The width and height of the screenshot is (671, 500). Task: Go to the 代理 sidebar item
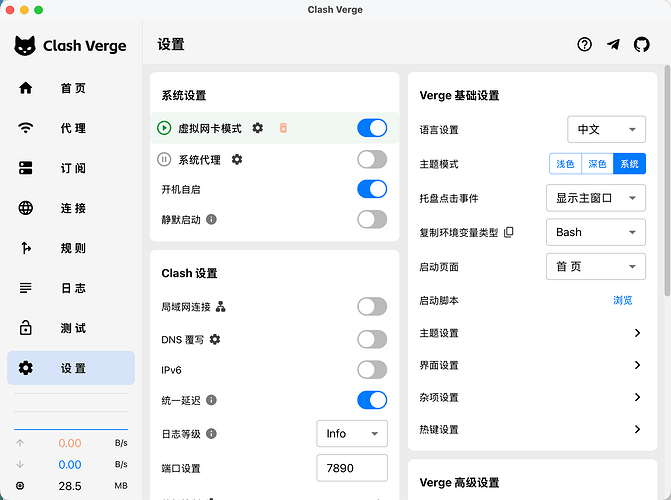[x=71, y=128]
